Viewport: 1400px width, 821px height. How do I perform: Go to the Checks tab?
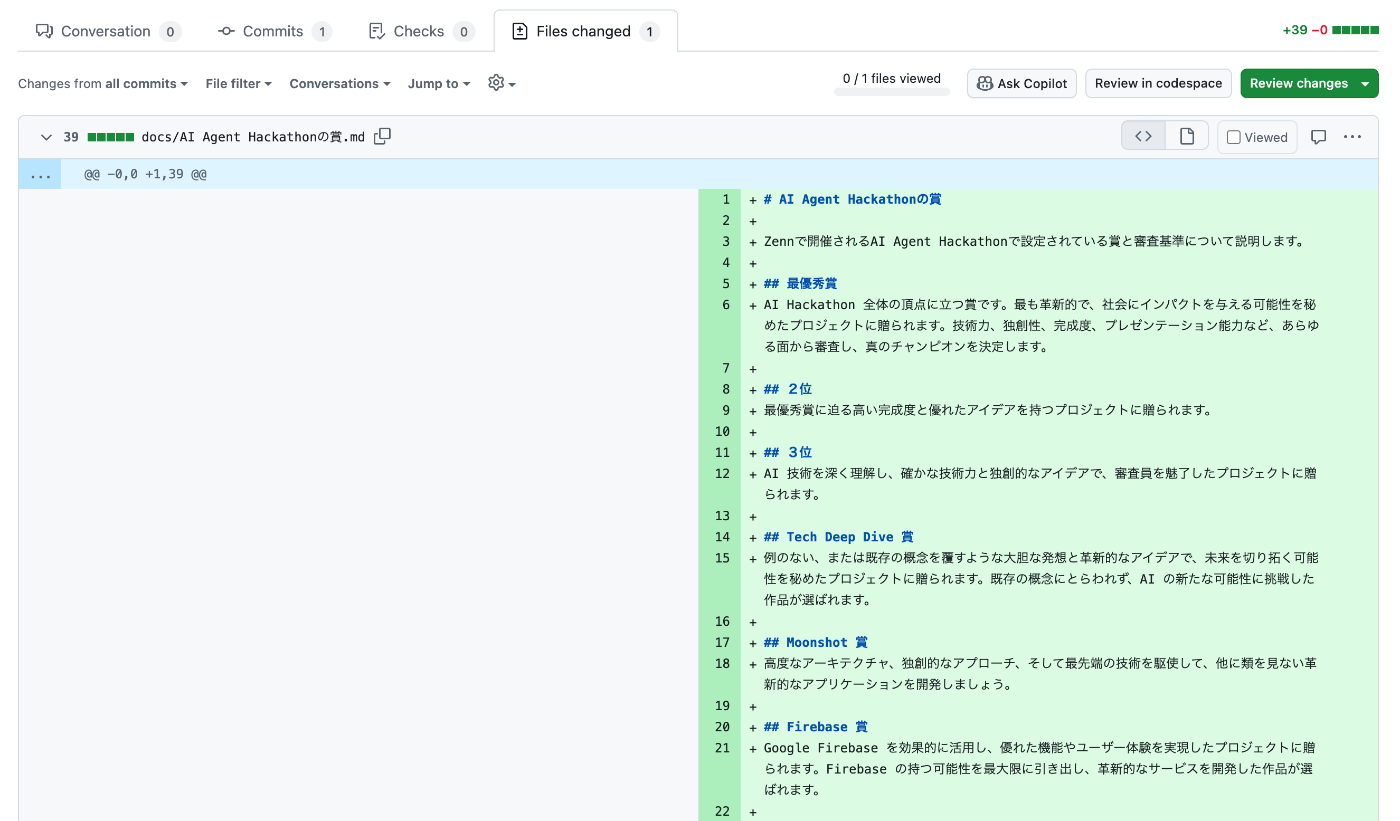[421, 31]
